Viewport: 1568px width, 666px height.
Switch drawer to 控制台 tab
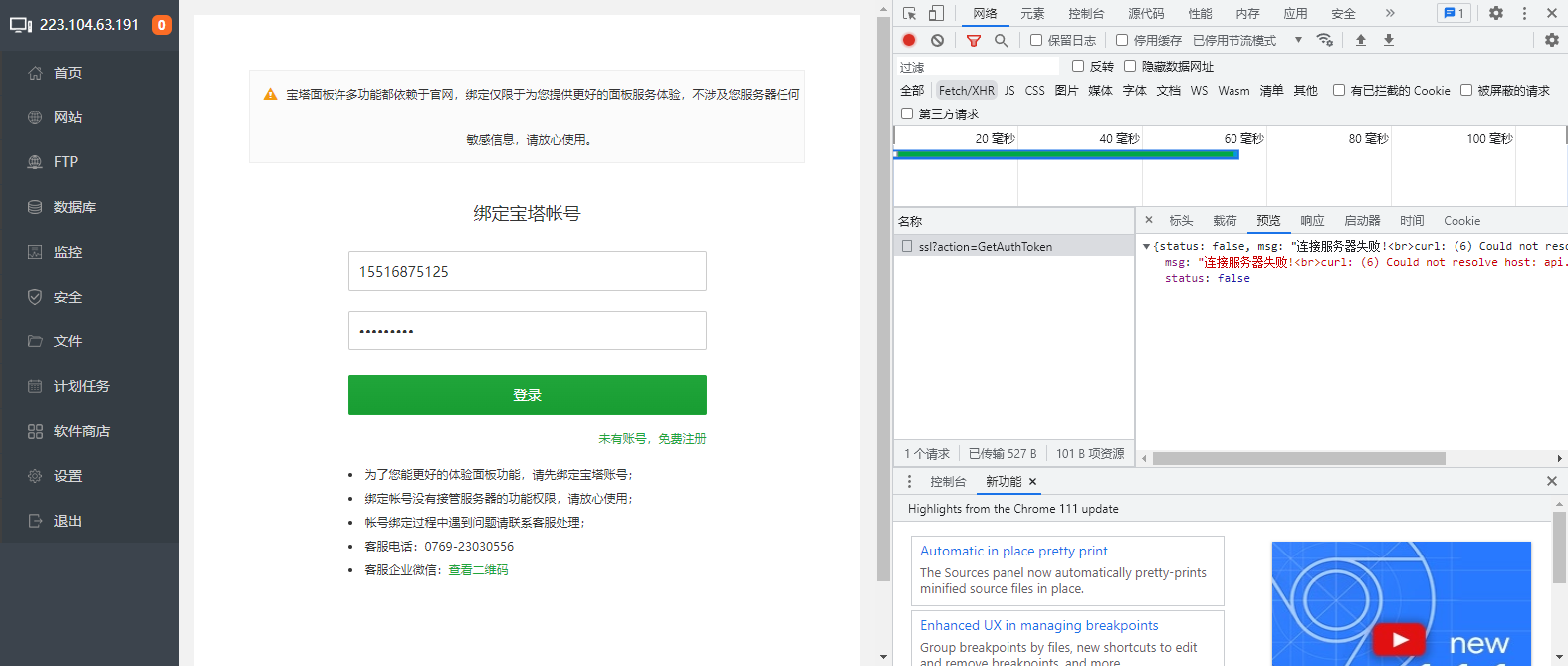(948, 481)
